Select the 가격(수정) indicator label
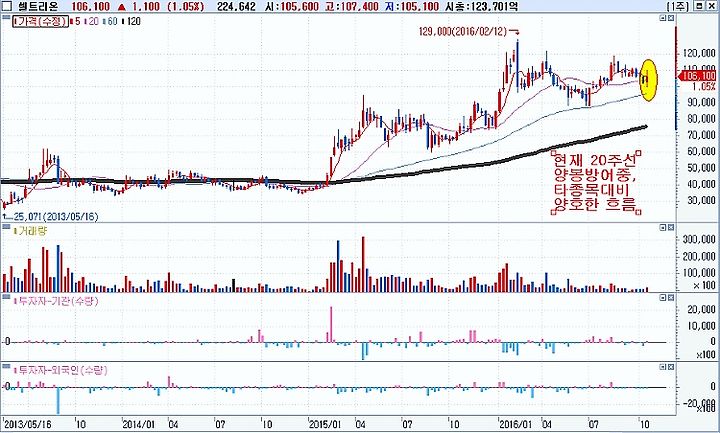 pyautogui.click(x=40, y=22)
